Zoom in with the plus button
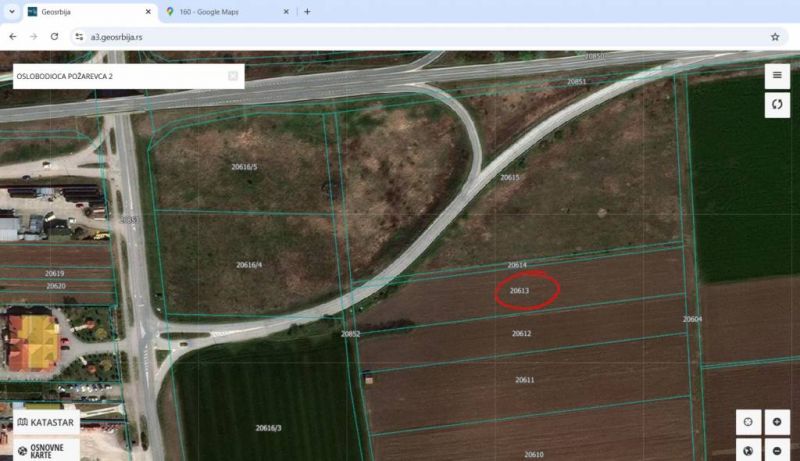The image size is (800, 461). coord(777,422)
